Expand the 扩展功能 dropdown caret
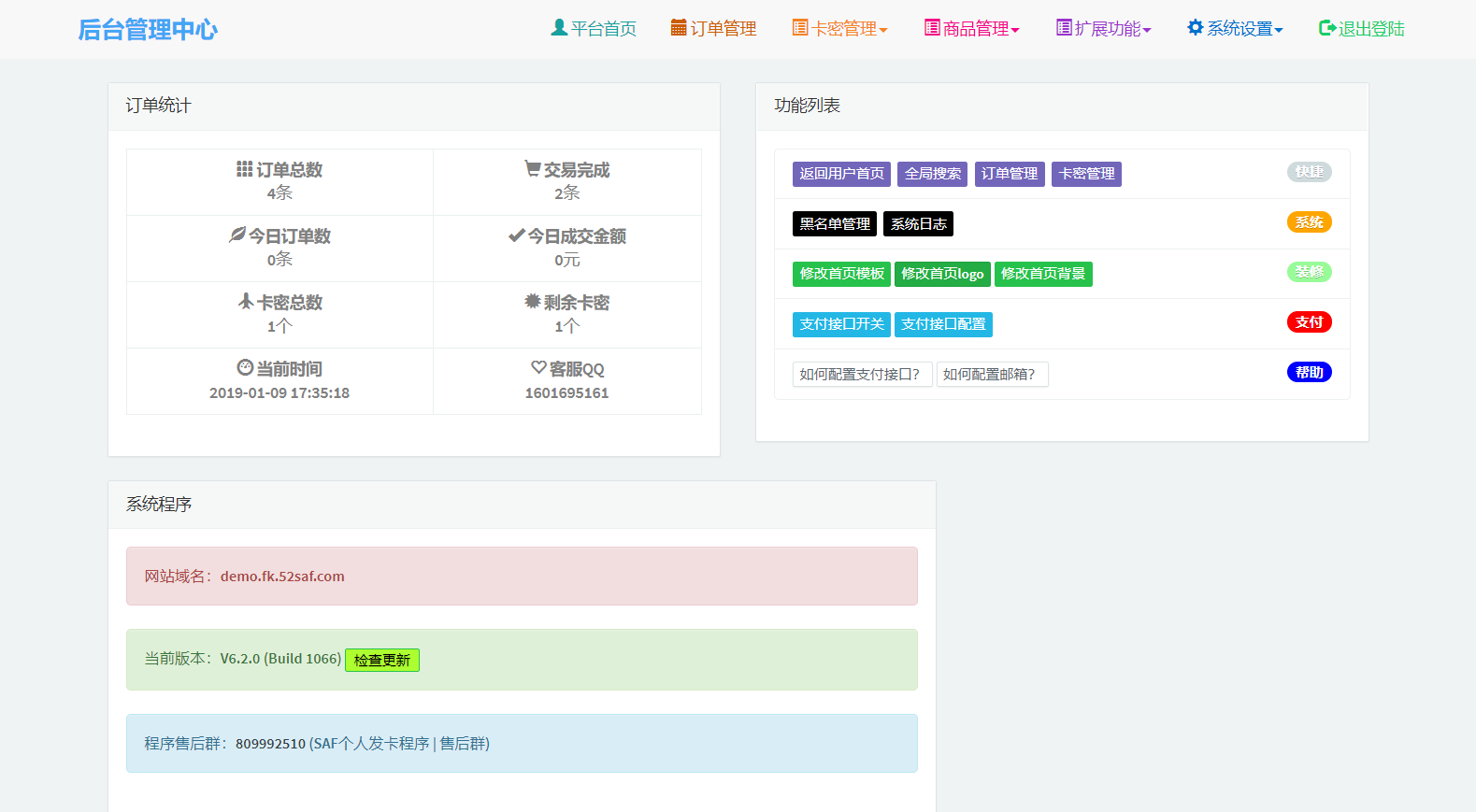This screenshot has width=1476, height=812. point(1147,30)
